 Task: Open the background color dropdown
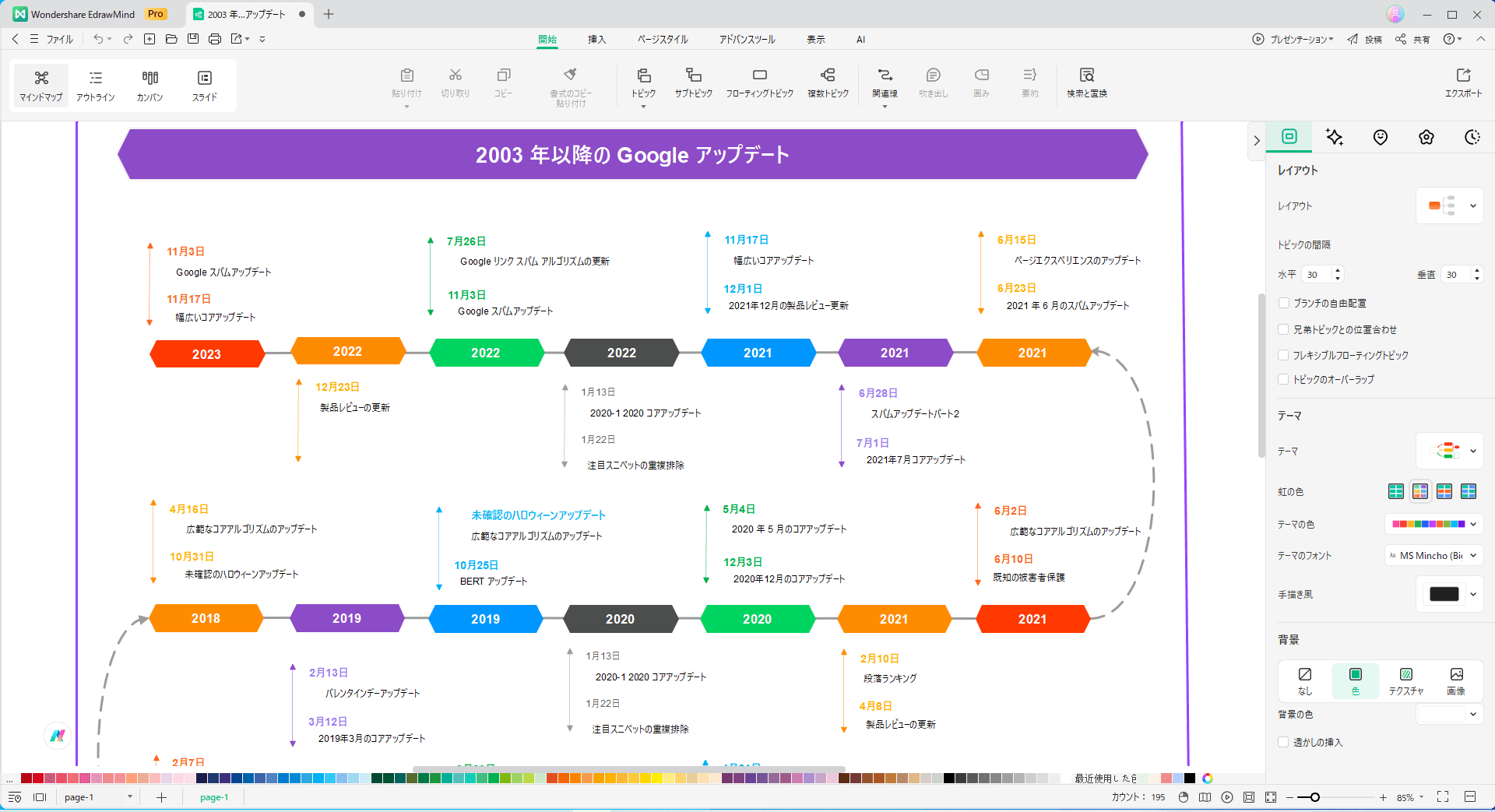point(1449,714)
